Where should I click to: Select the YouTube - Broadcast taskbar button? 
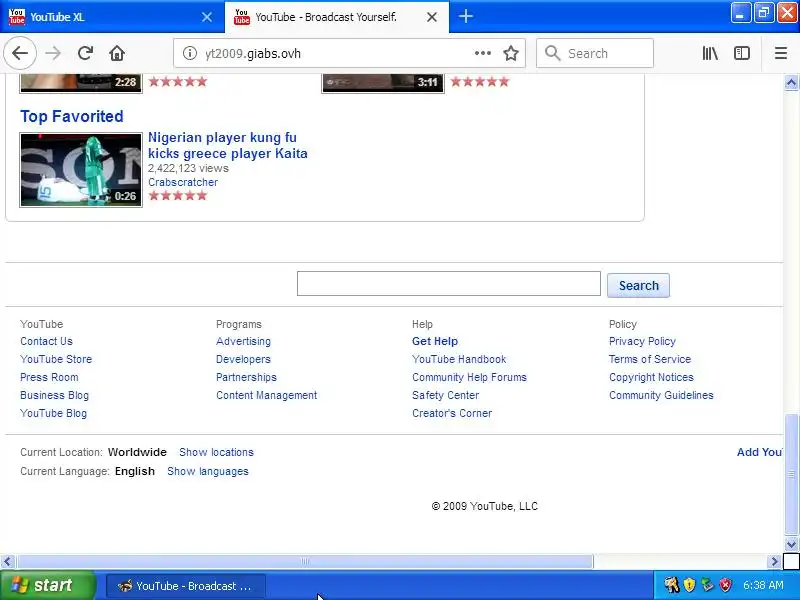186,586
